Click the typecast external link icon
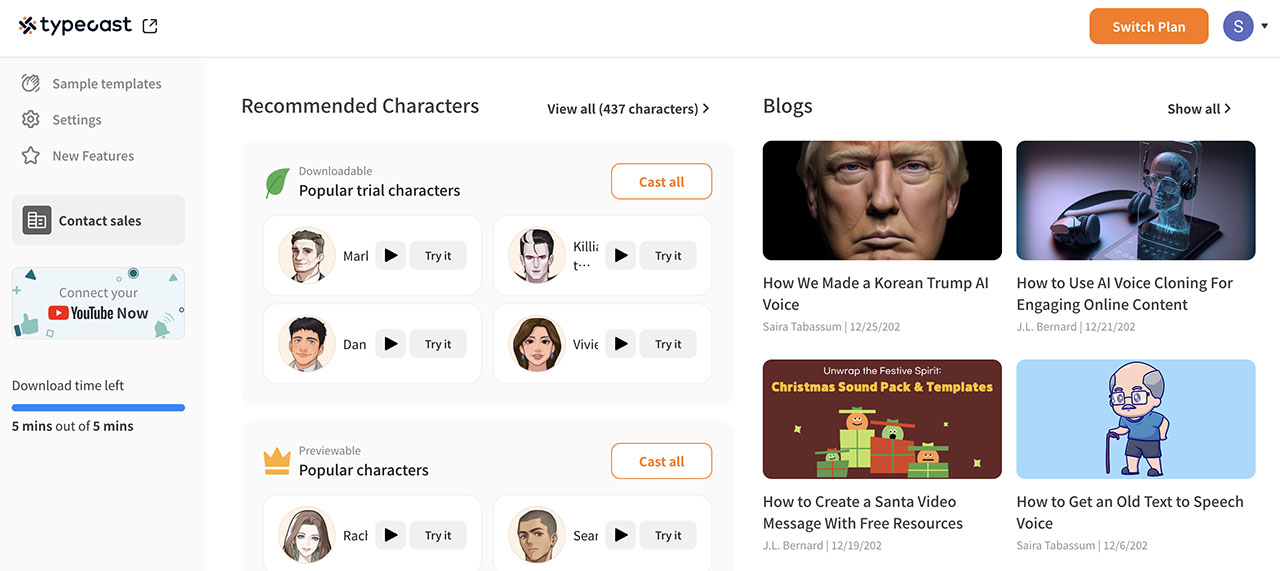This screenshot has width=1280, height=571. (150, 27)
